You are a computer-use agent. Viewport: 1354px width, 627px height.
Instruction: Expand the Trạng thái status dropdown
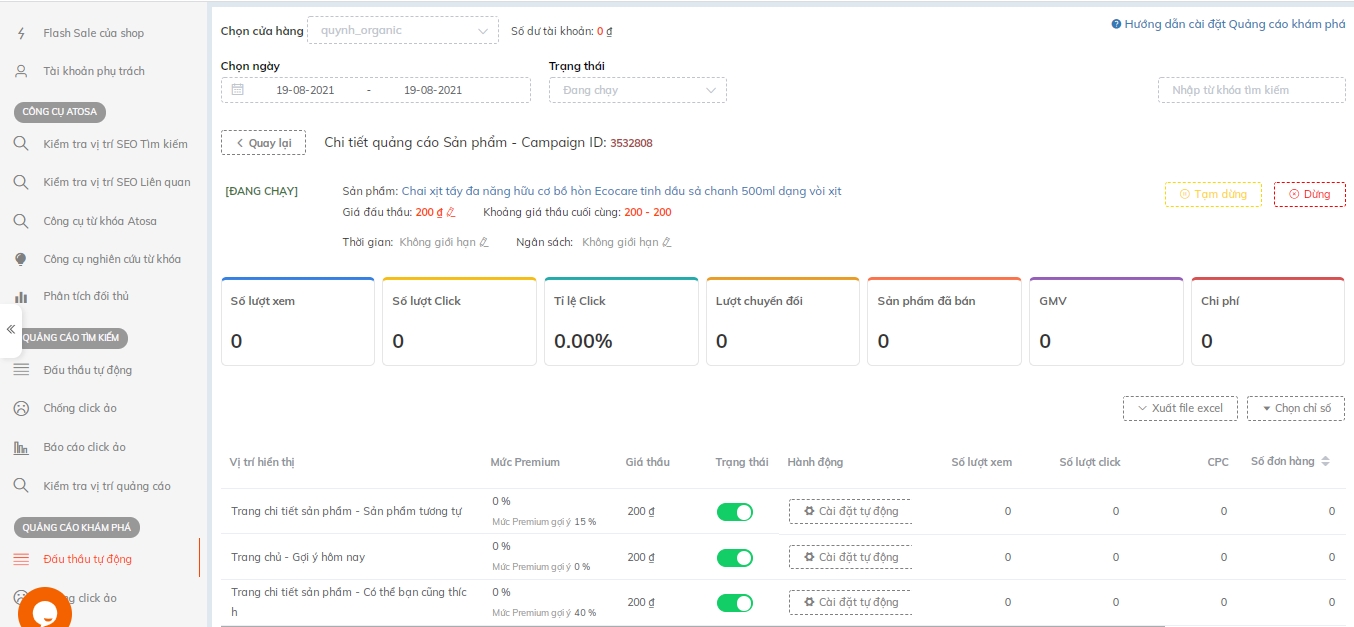pos(637,90)
